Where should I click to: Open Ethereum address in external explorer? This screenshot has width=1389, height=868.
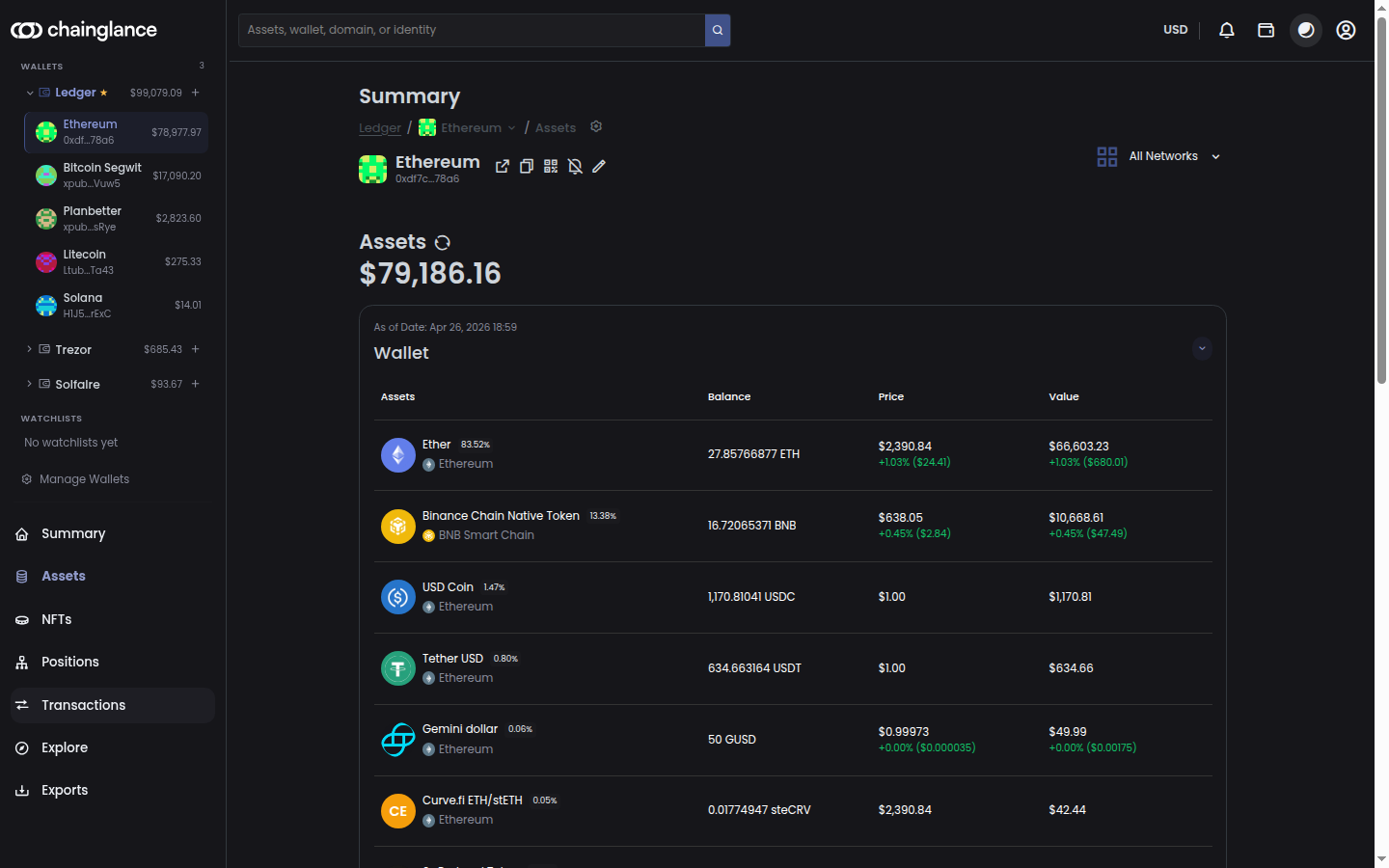tap(503, 166)
